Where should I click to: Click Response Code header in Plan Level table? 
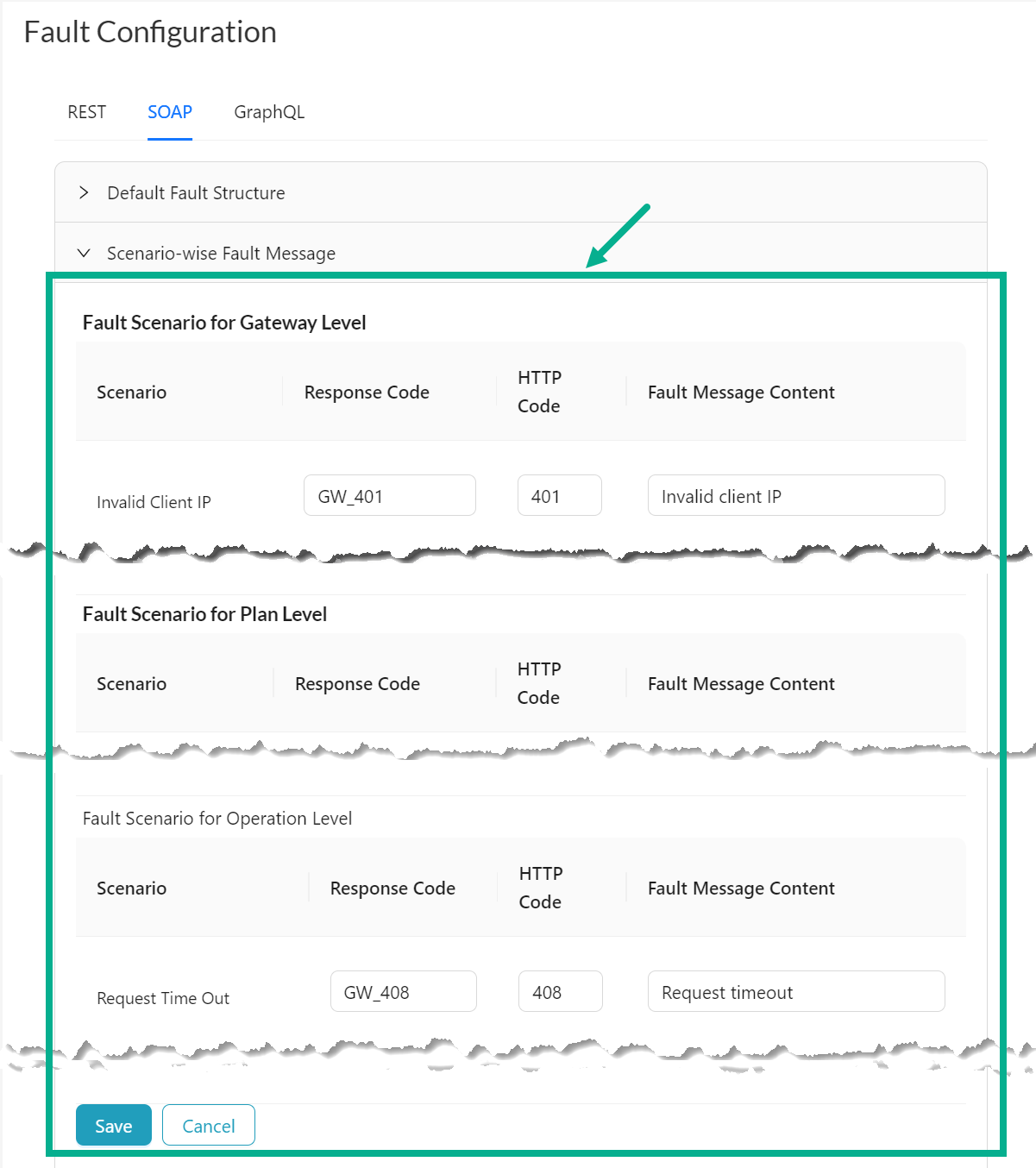coord(357,684)
